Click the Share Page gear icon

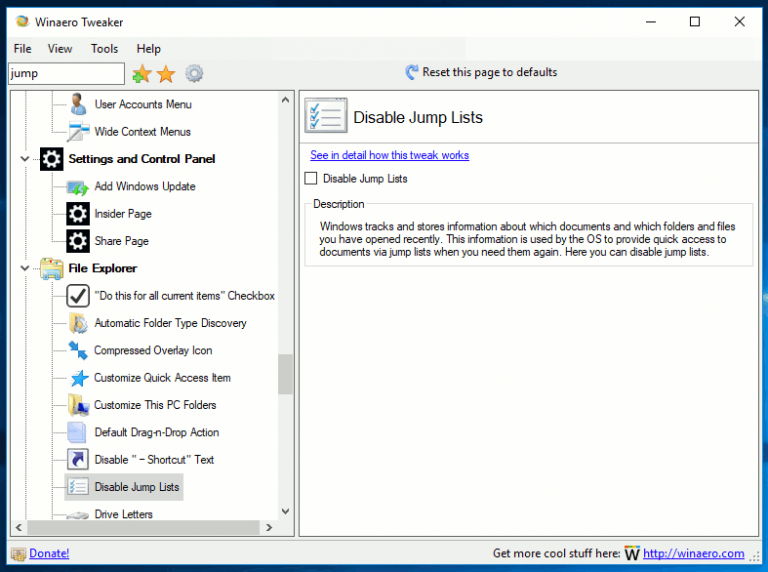click(78, 241)
